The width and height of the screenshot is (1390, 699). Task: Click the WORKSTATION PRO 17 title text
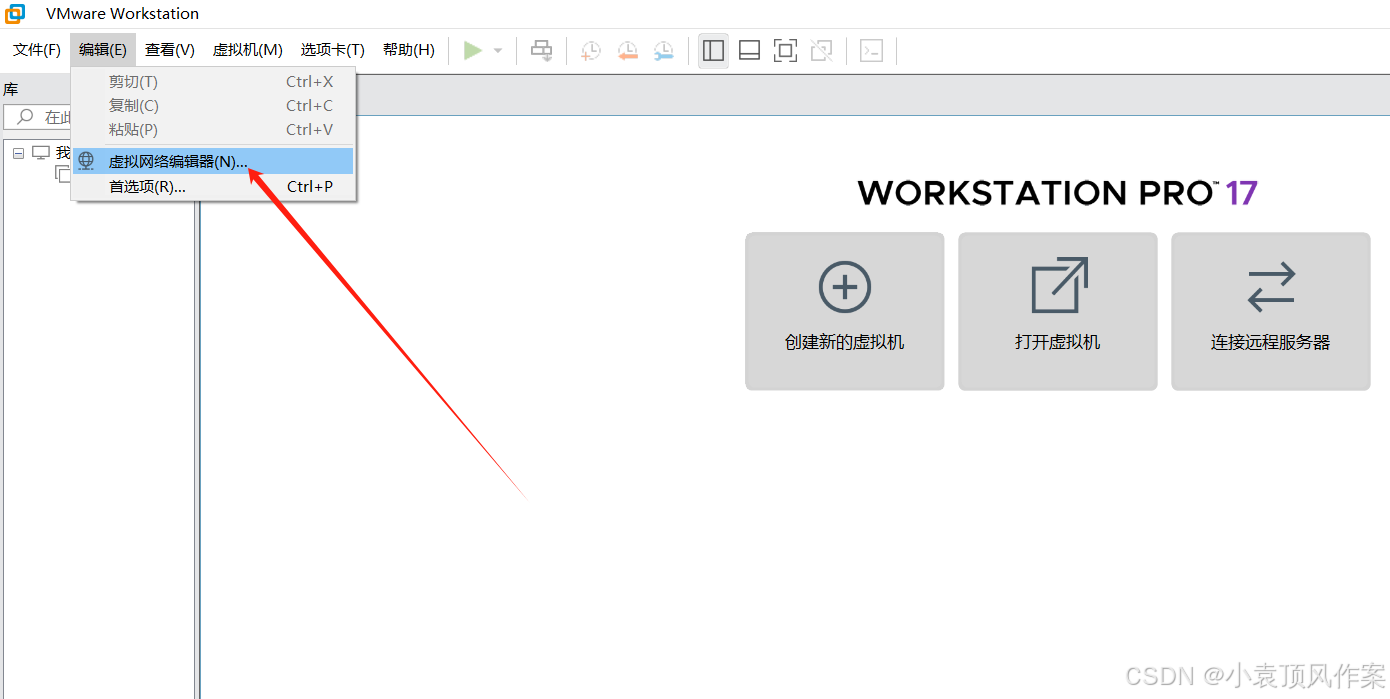pyautogui.click(x=1058, y=192)
